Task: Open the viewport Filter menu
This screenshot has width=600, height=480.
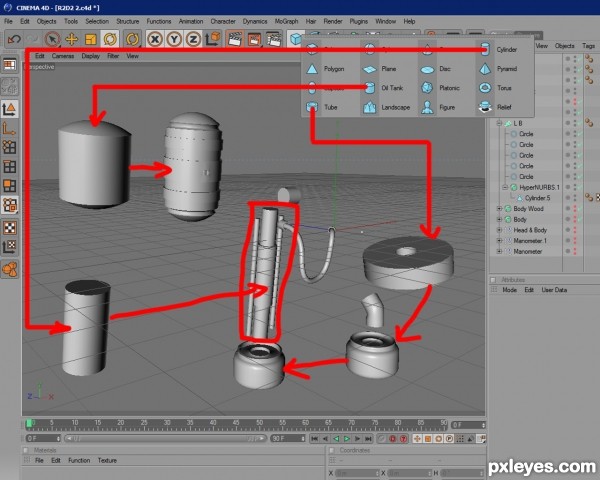Action: [113, 56]
